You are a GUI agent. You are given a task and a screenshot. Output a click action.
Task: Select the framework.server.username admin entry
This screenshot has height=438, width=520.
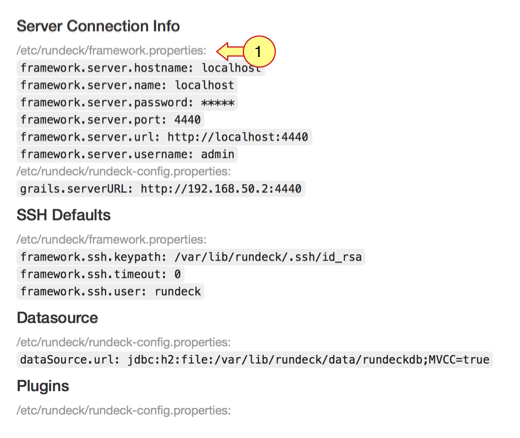point(127,154)
